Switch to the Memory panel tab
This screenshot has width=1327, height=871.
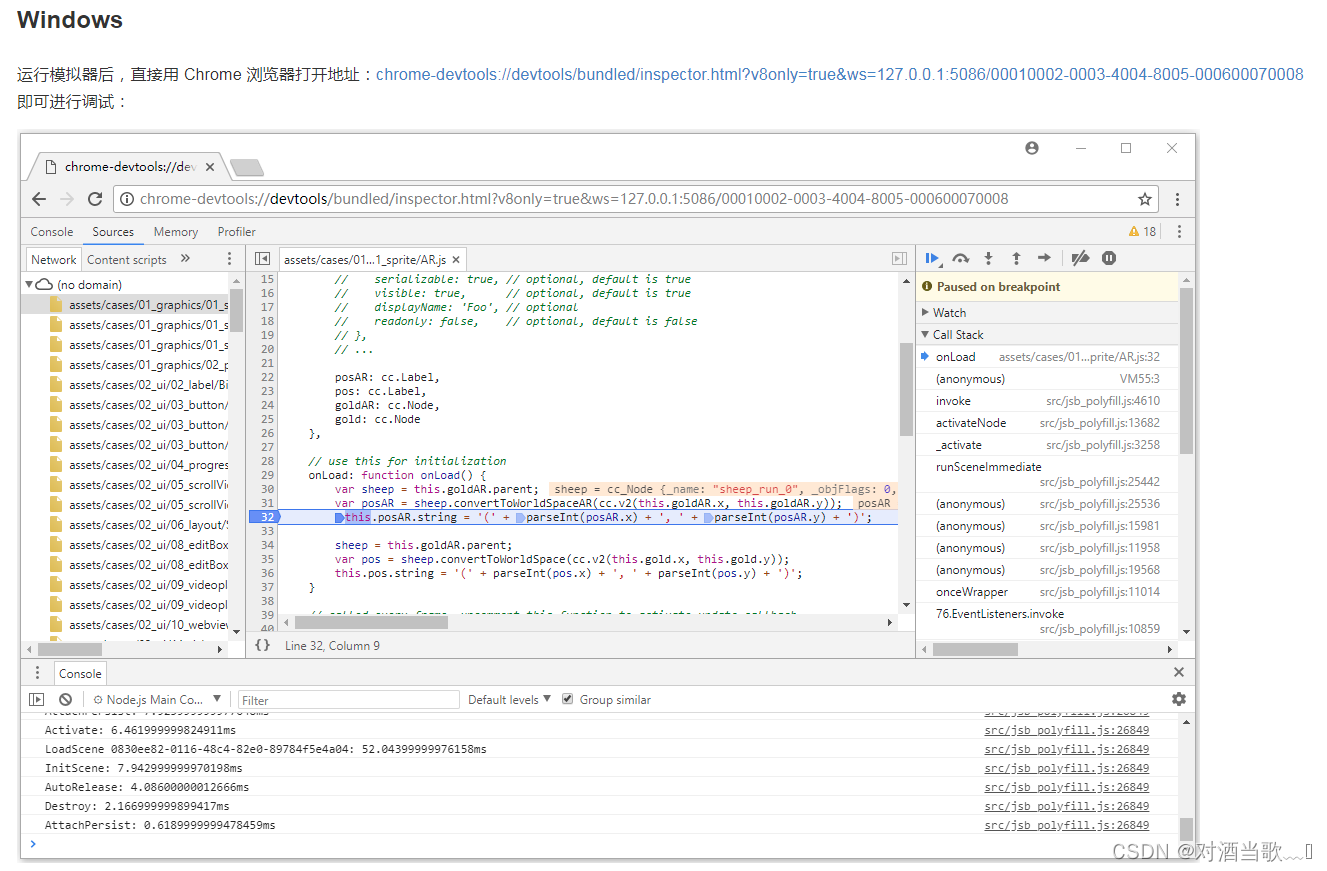pos(176,232)
